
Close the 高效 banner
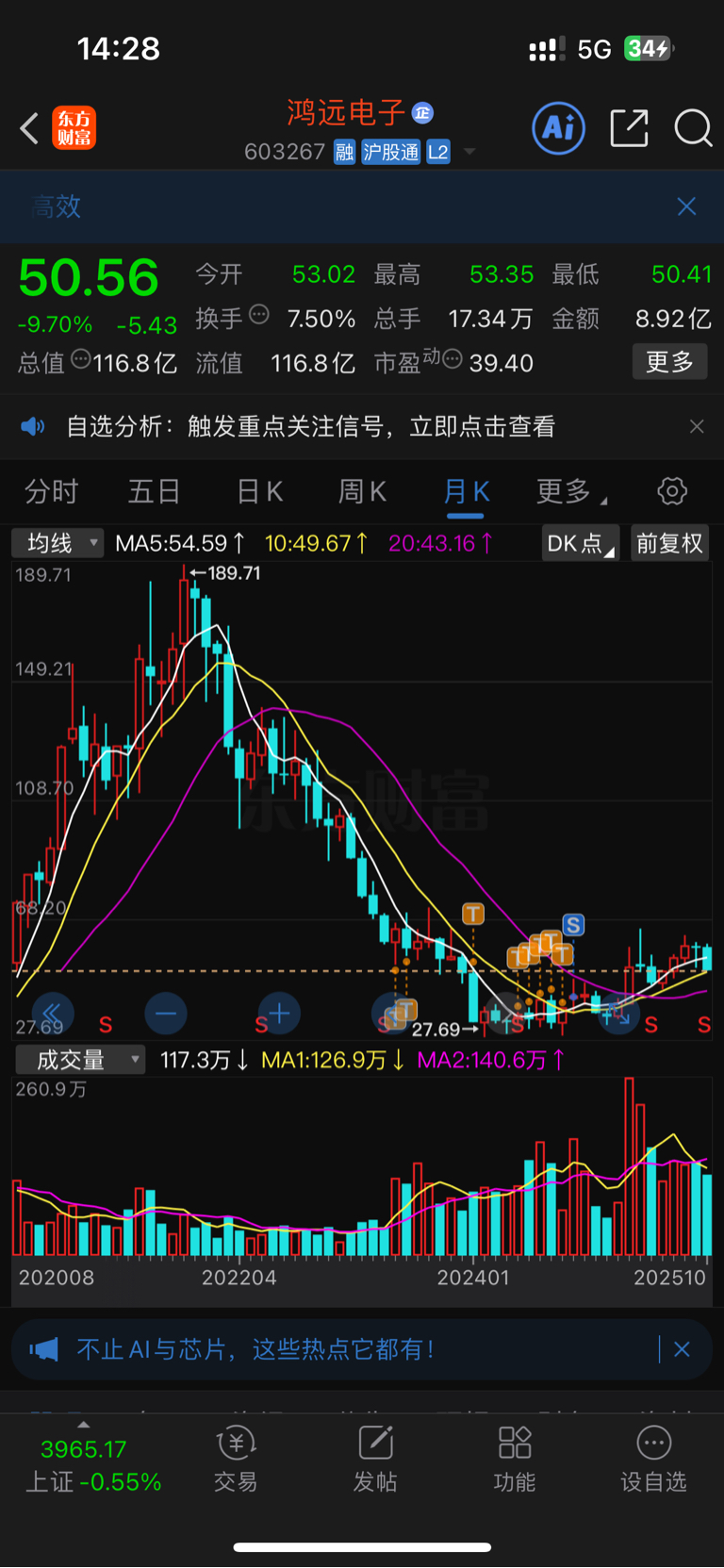(686, 206)
